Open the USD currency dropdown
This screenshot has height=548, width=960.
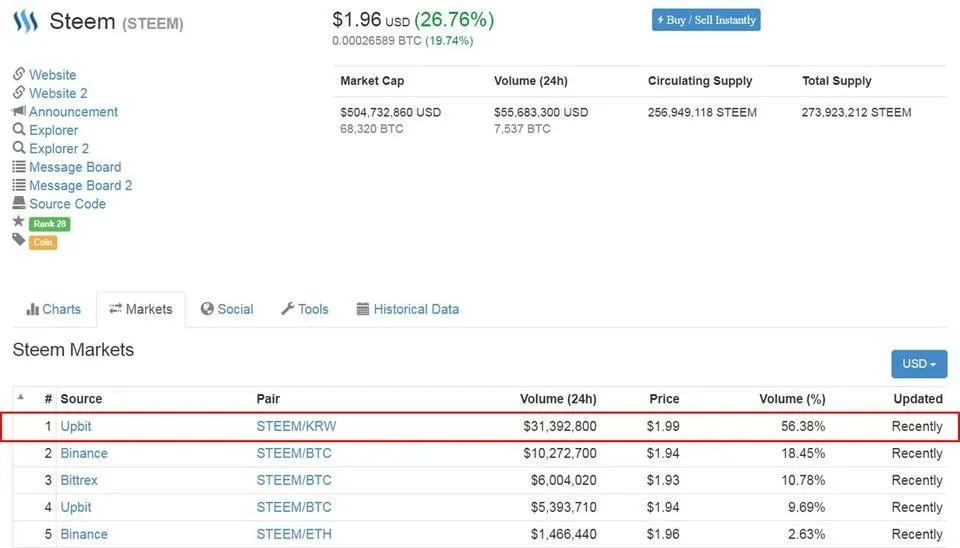[x=919, y=364]
